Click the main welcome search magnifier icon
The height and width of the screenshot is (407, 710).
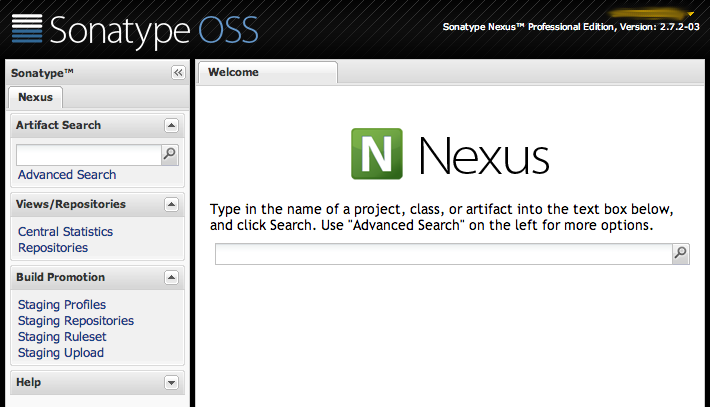pyautogui.click(x=680, y=254)
